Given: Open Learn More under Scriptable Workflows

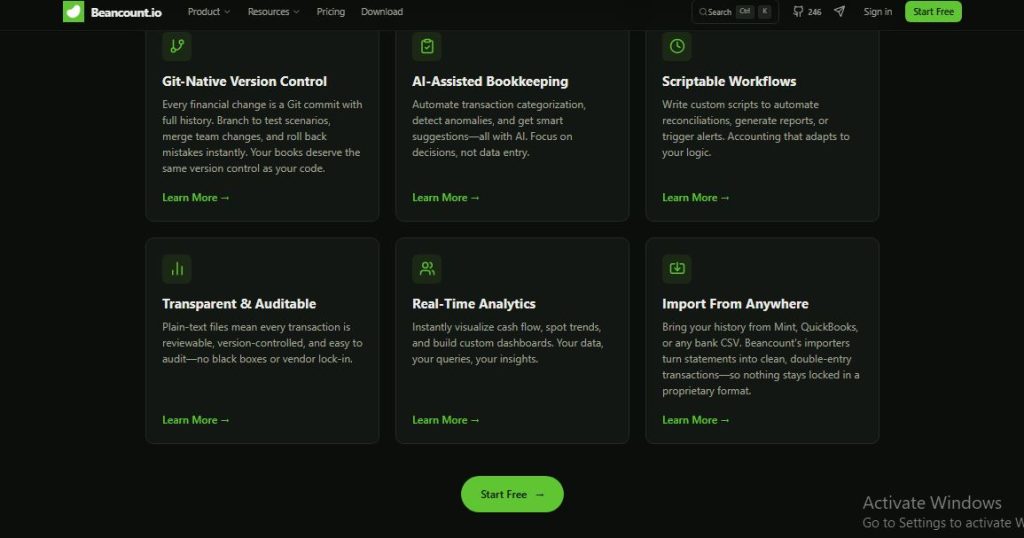Looking at the screenshot, I should click(696, 198).
